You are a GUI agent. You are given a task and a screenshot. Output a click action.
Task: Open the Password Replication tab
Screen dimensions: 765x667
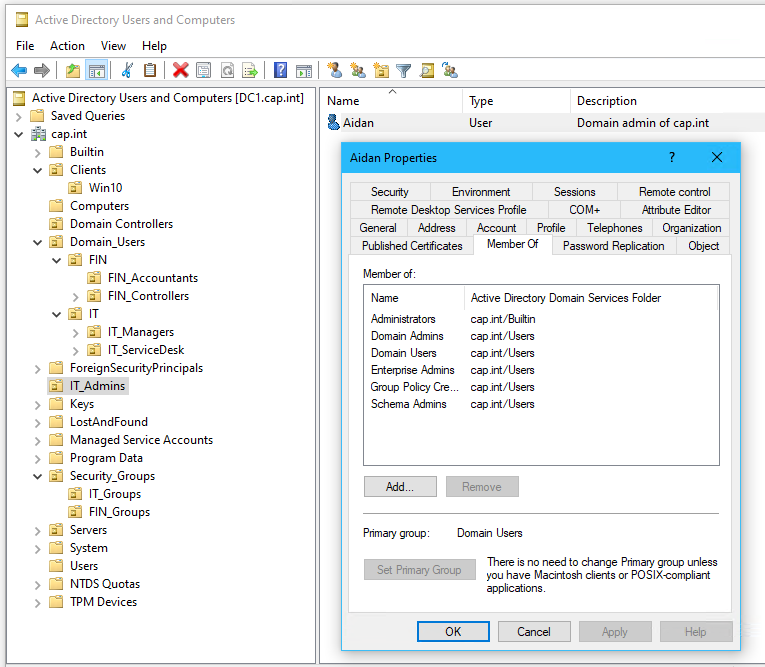pos(613,246)
